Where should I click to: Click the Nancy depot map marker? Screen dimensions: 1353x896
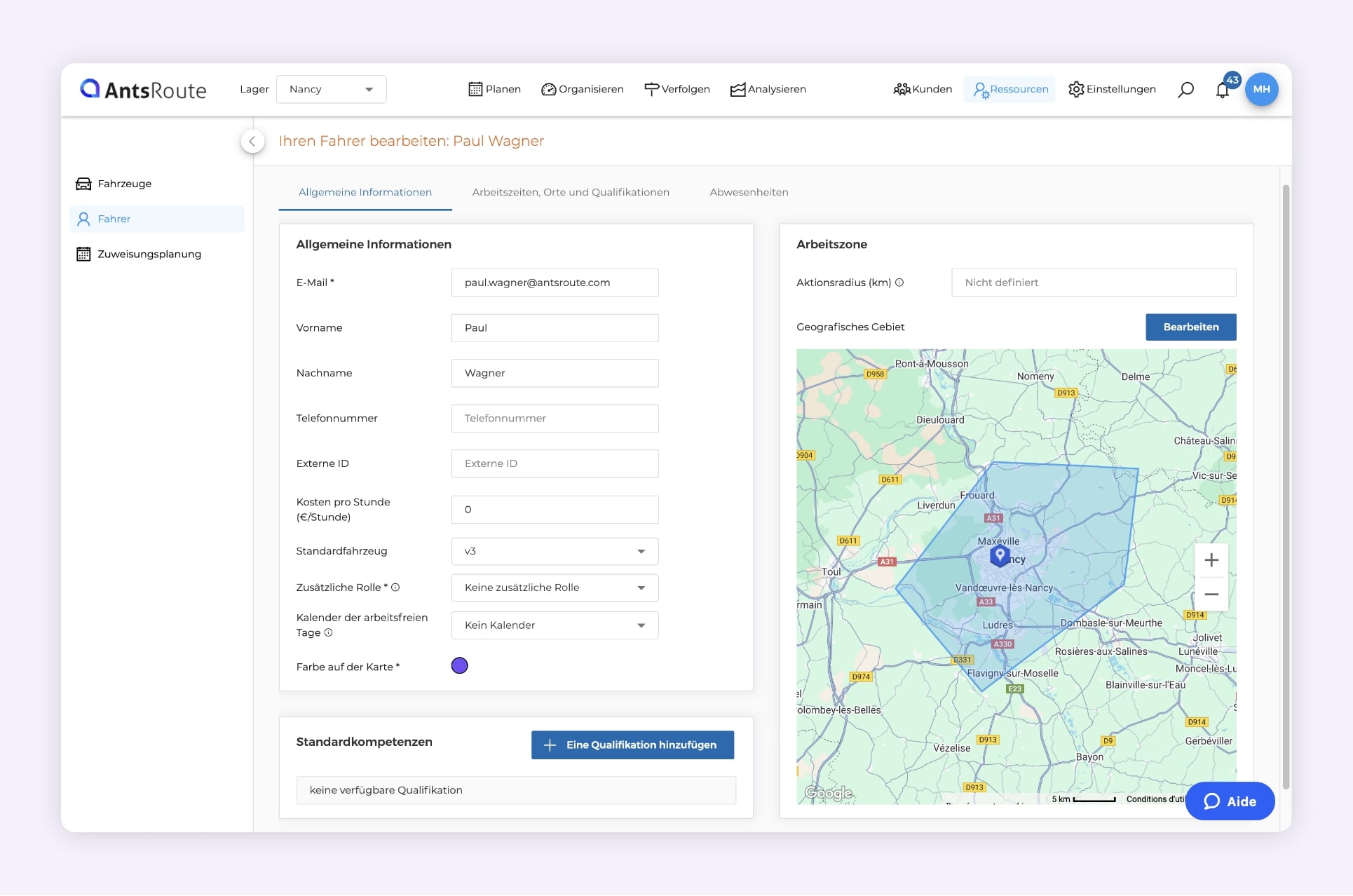1000,555
